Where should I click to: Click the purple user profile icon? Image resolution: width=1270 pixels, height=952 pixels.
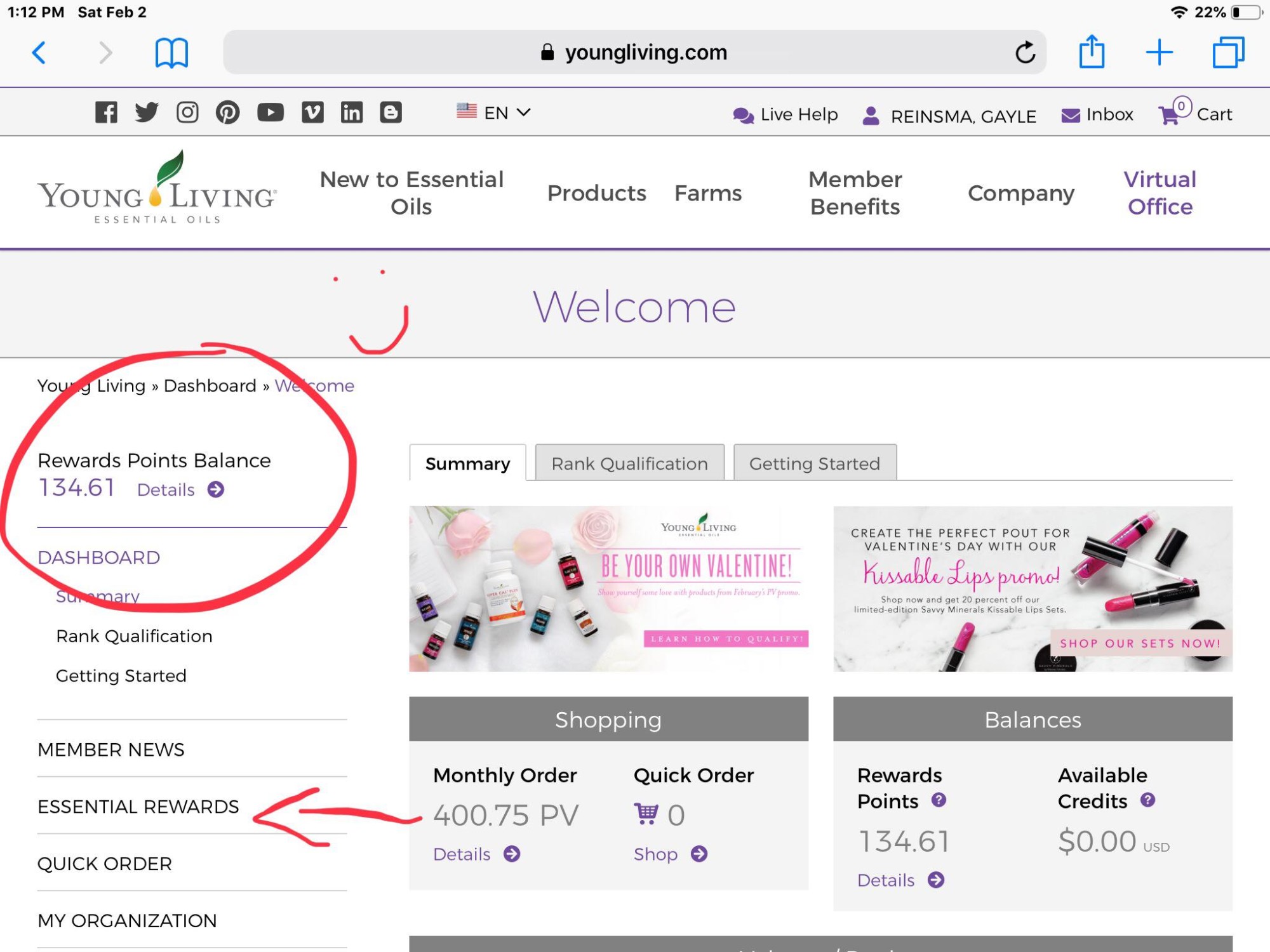[x=871, y=116]
